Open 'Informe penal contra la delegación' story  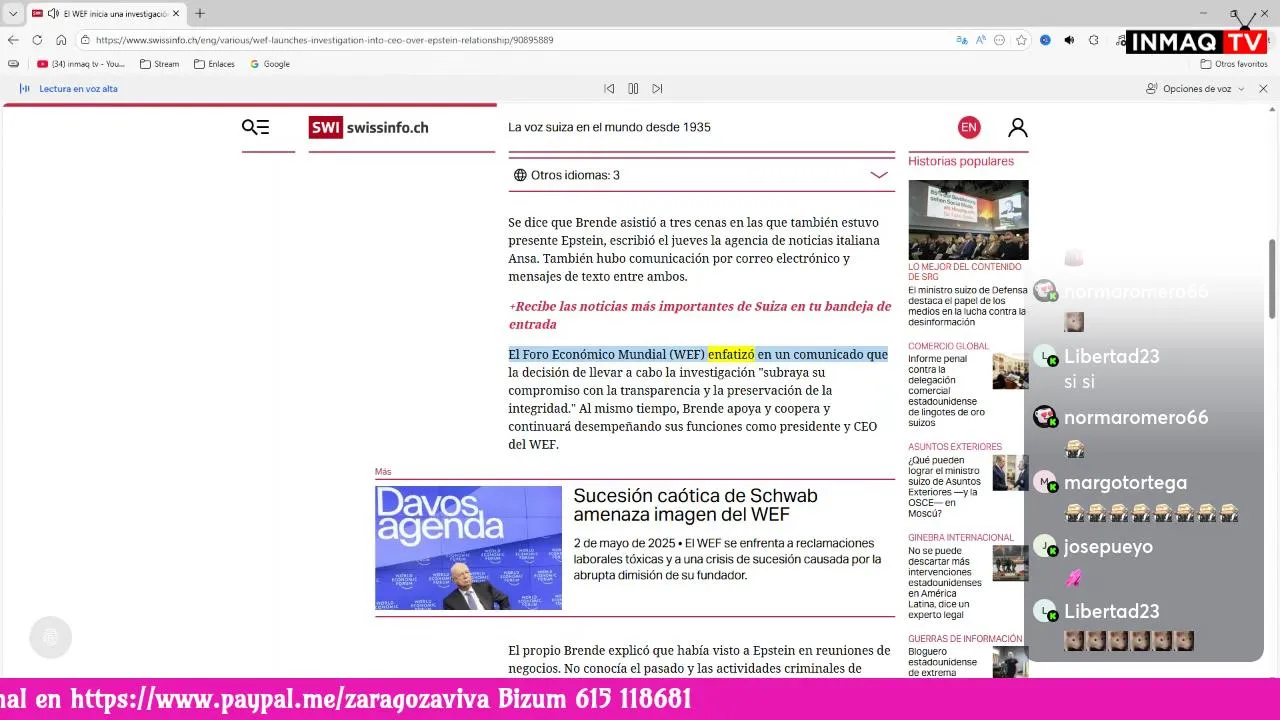[947, 391]
